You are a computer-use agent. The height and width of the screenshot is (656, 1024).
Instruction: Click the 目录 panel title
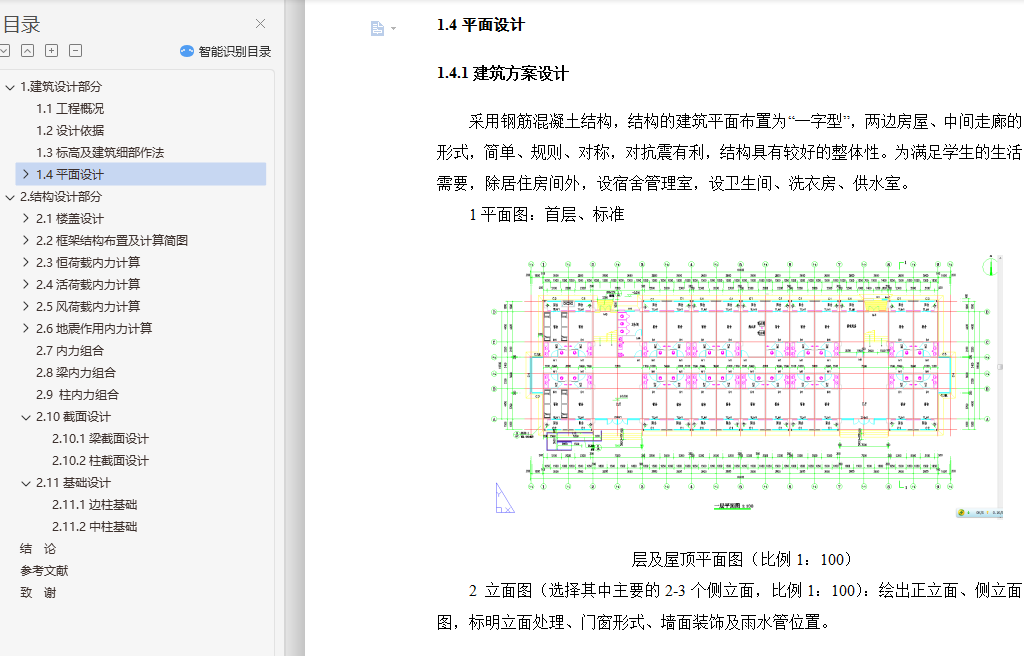[22, 25]
